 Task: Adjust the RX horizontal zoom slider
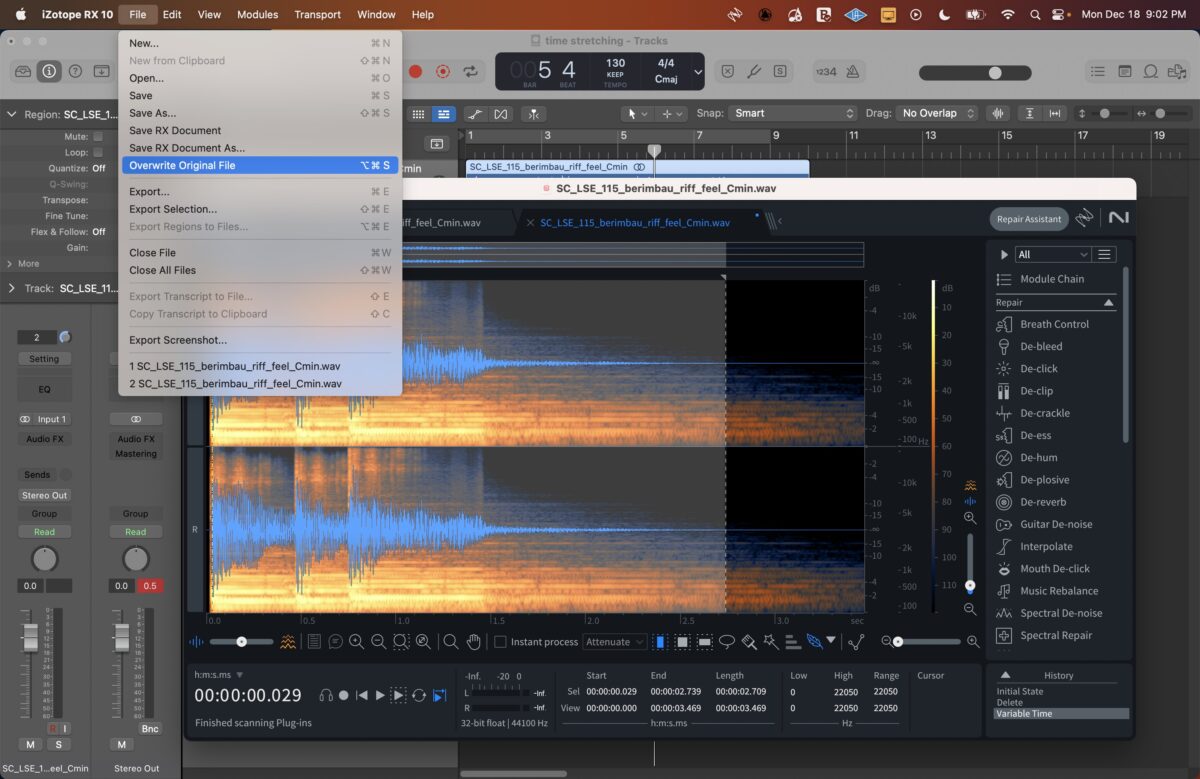(930, 641)
